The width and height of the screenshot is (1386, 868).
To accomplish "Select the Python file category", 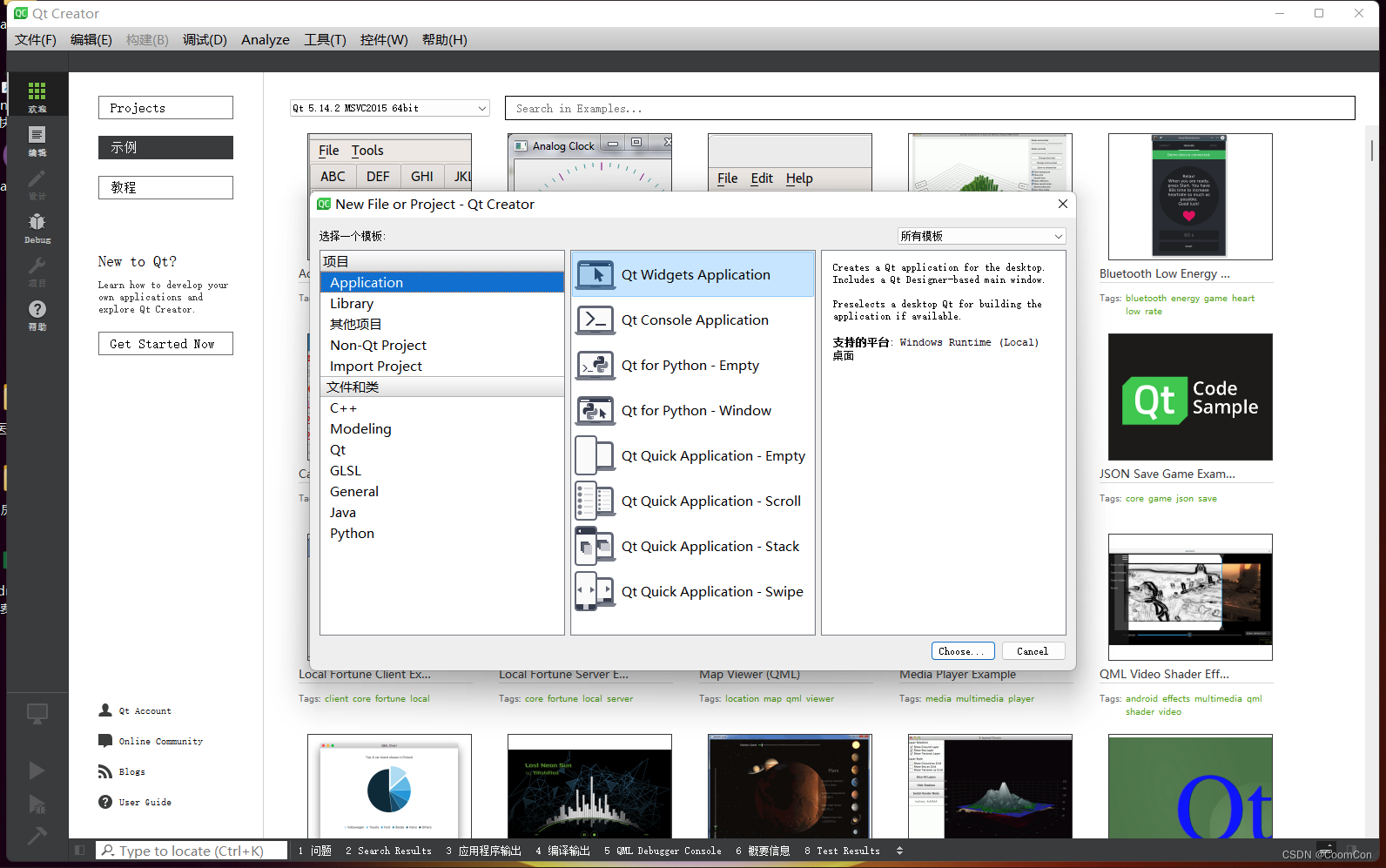I will click(x=442, y=533).
